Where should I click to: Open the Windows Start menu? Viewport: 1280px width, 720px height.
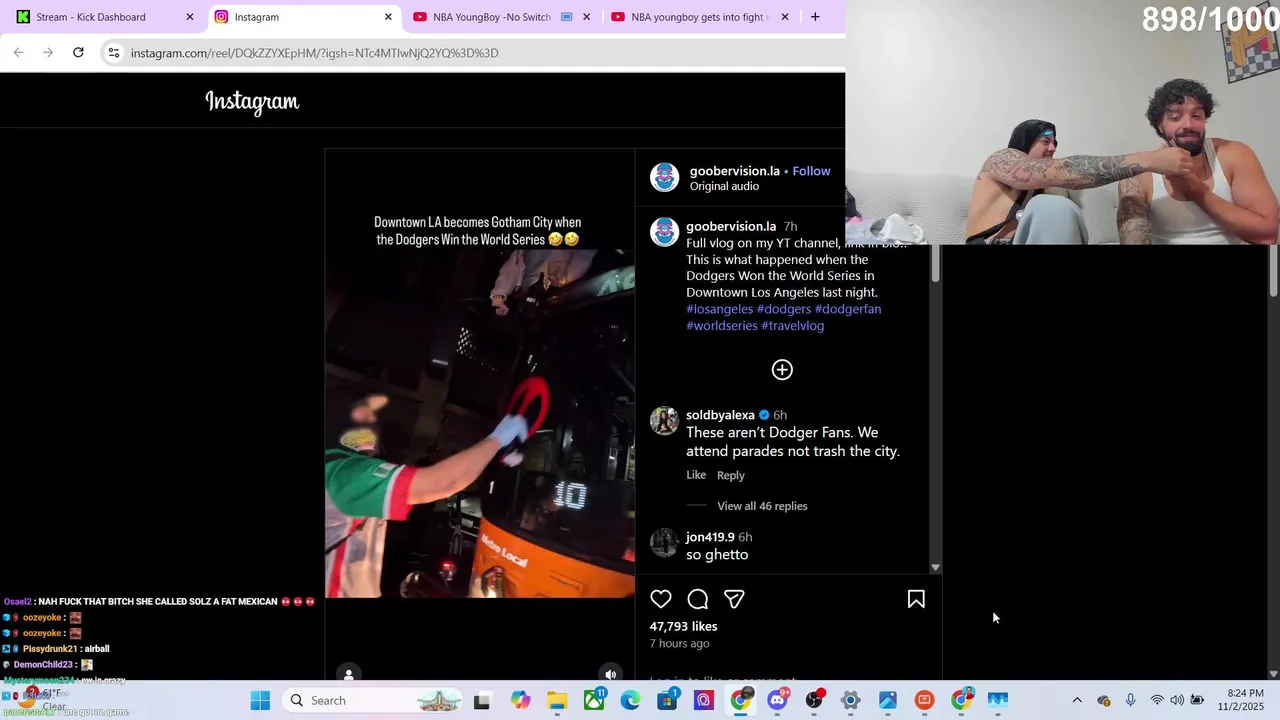tap(260, 701)
